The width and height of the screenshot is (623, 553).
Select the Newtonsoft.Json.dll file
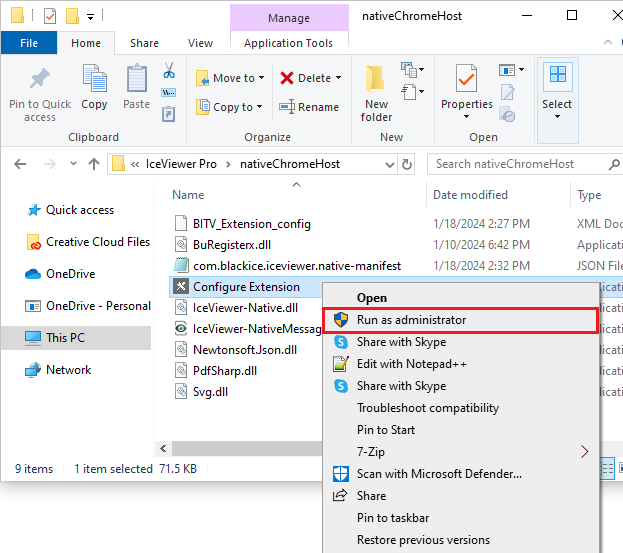point(245,350)
